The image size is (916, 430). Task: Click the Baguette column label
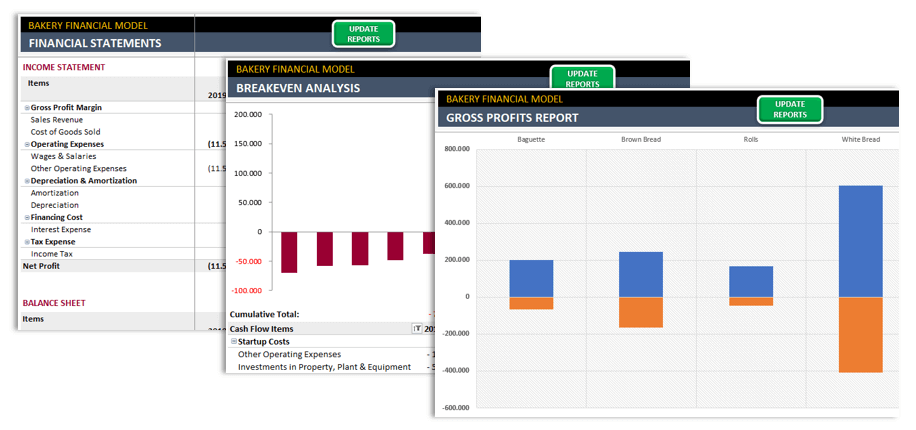531,140
